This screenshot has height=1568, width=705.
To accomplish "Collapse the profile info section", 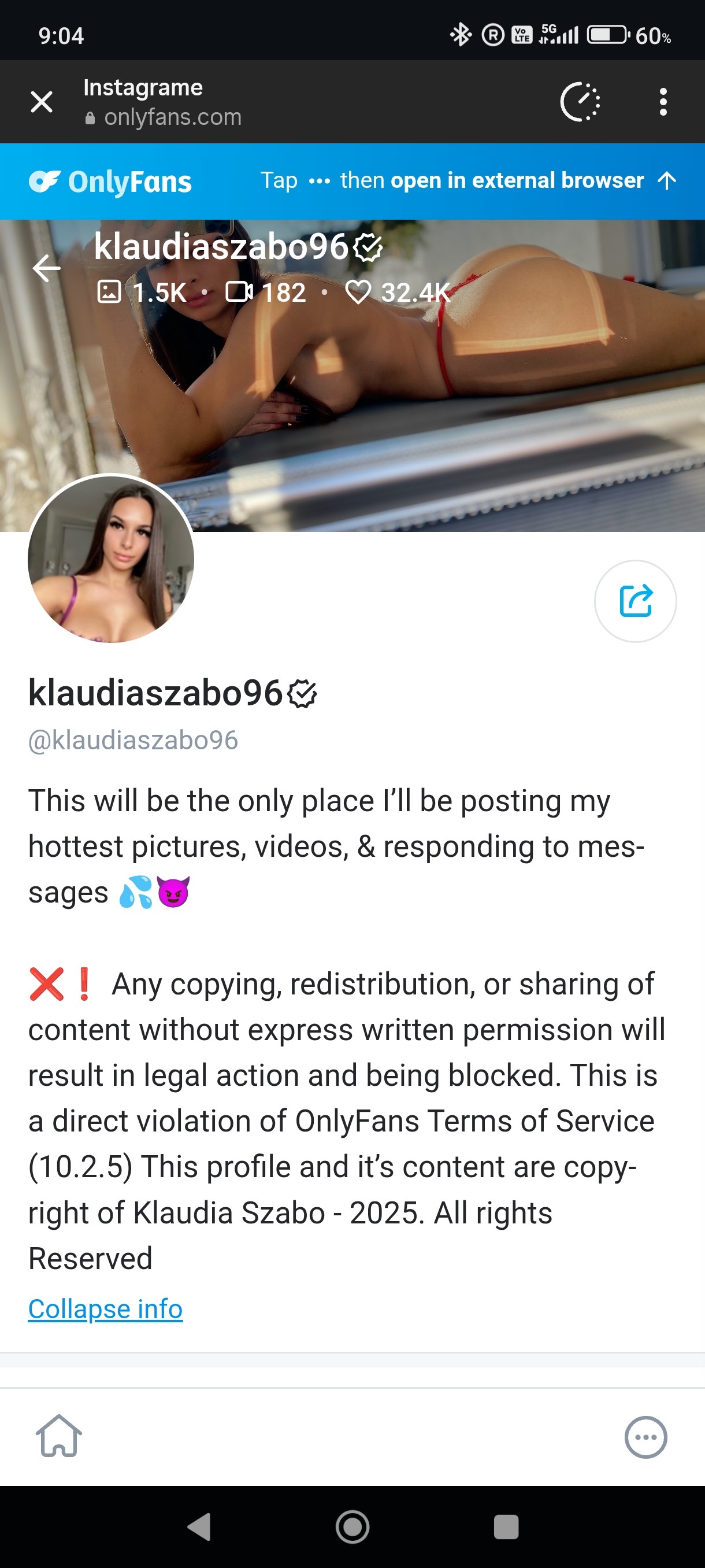I will pos(105,1308).
